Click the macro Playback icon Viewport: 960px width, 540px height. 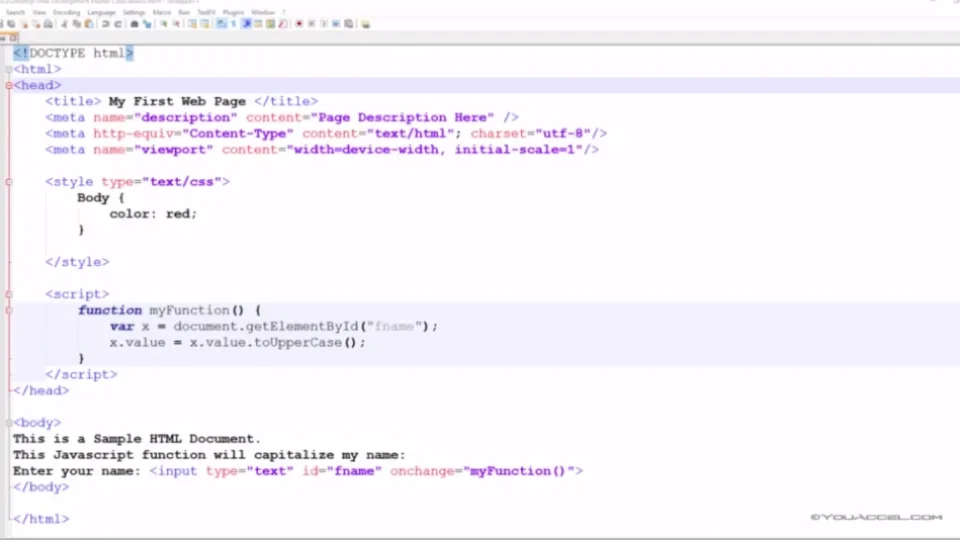[324, 24]
